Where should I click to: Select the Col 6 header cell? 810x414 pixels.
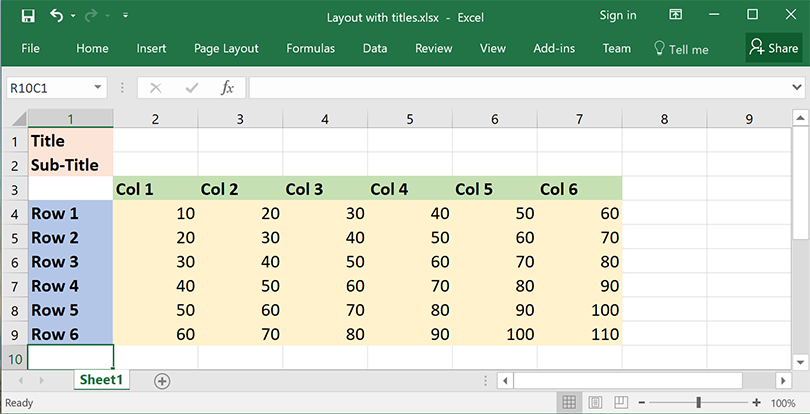[580, 189]
